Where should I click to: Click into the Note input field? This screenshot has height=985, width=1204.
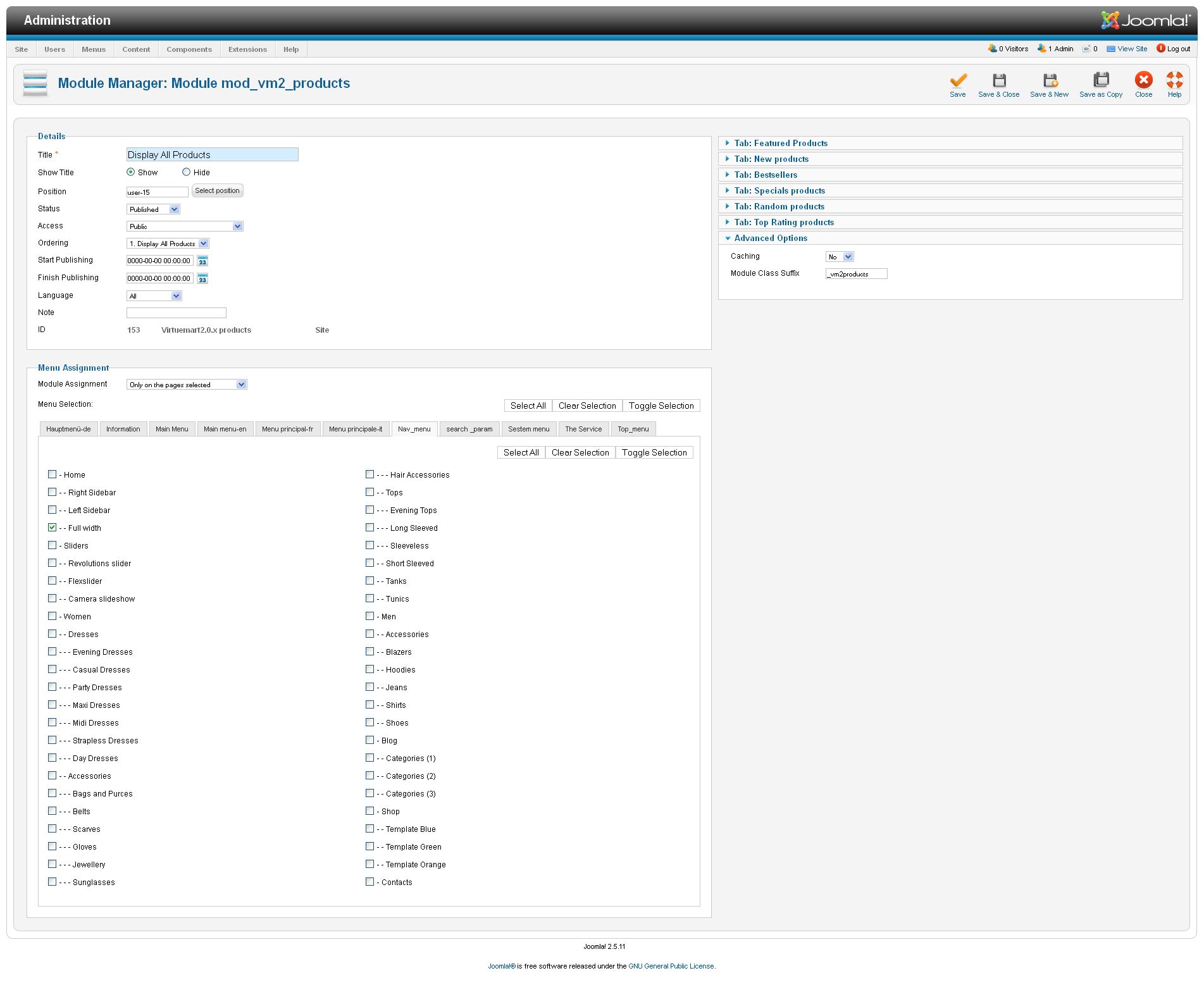click(176, 313)
